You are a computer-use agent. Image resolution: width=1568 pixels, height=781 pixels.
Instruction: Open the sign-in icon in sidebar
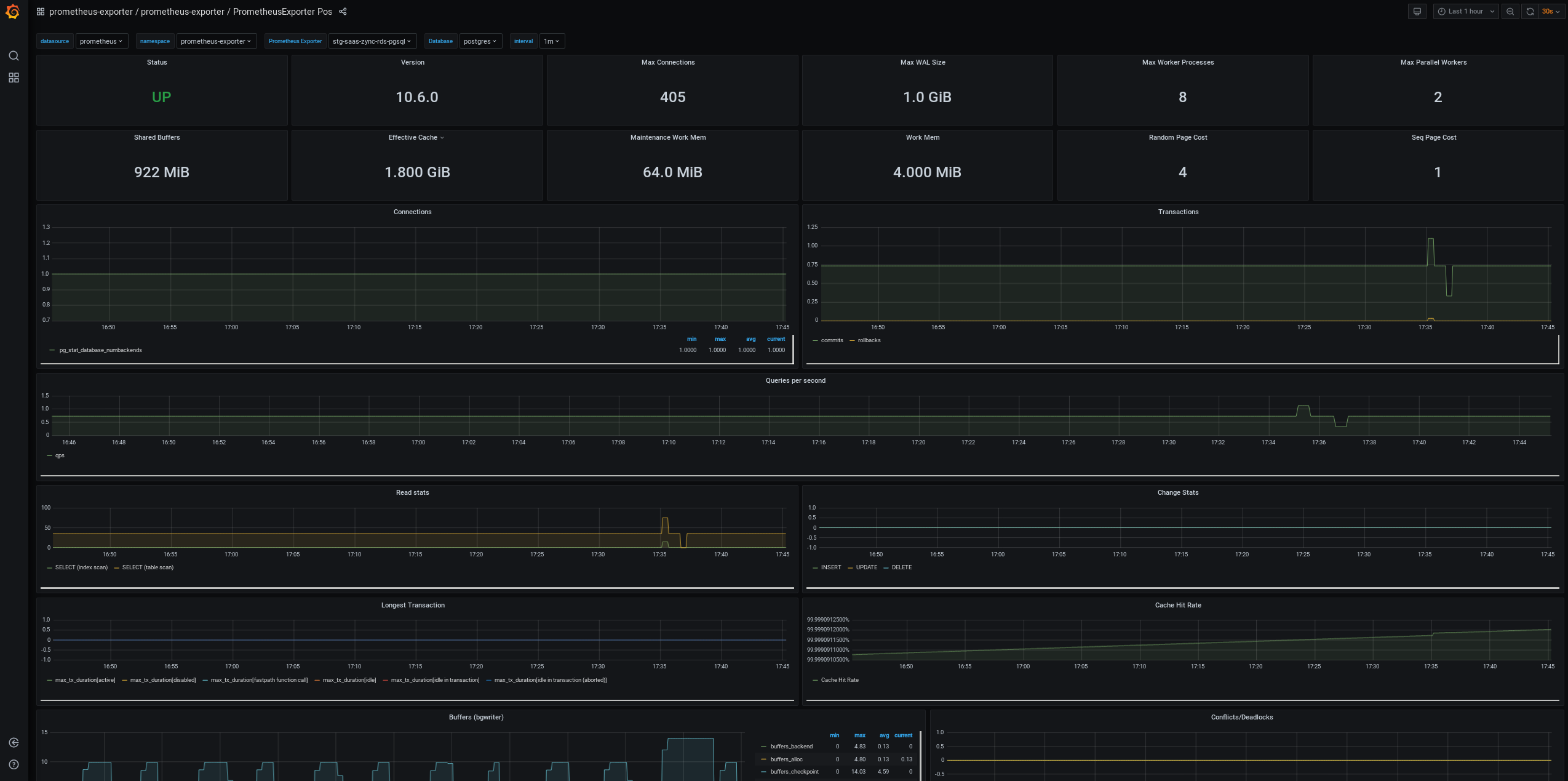pyautogui.click(x=14, y=743)
